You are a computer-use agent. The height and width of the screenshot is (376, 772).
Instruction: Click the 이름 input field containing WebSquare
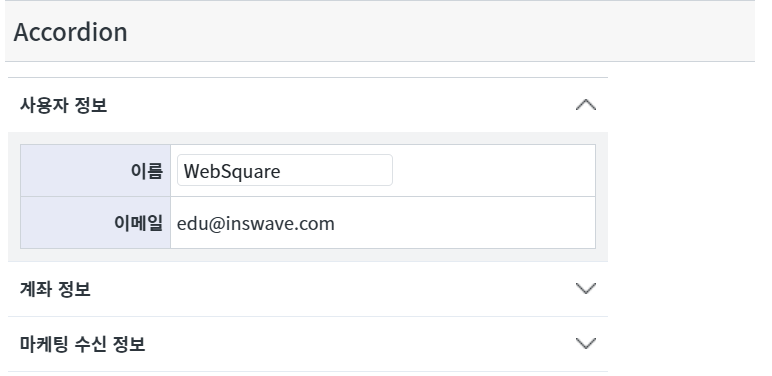pyautogui.click(x=285, y=170)
